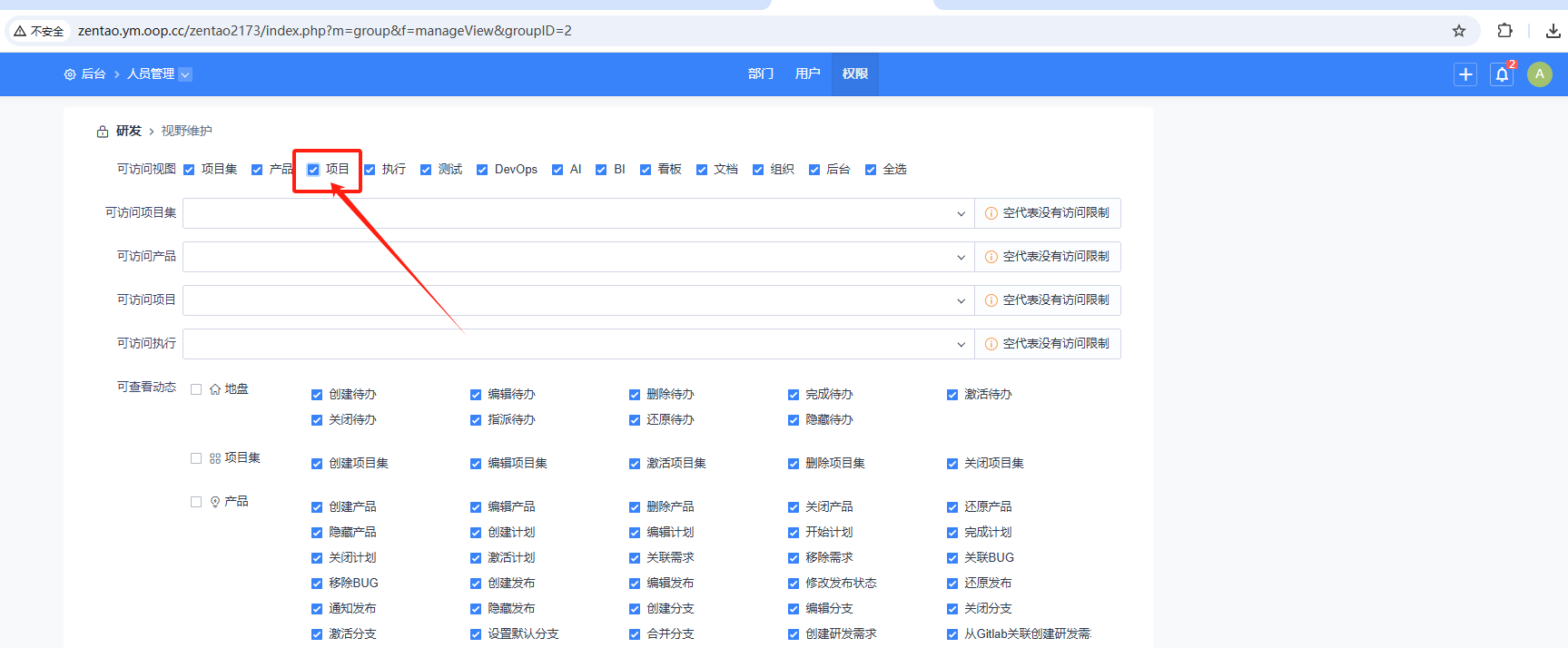Viewport: 1568px width, 648px height.
Task: Click info icon in 可访问项目 hint
Action: [991, 300]
